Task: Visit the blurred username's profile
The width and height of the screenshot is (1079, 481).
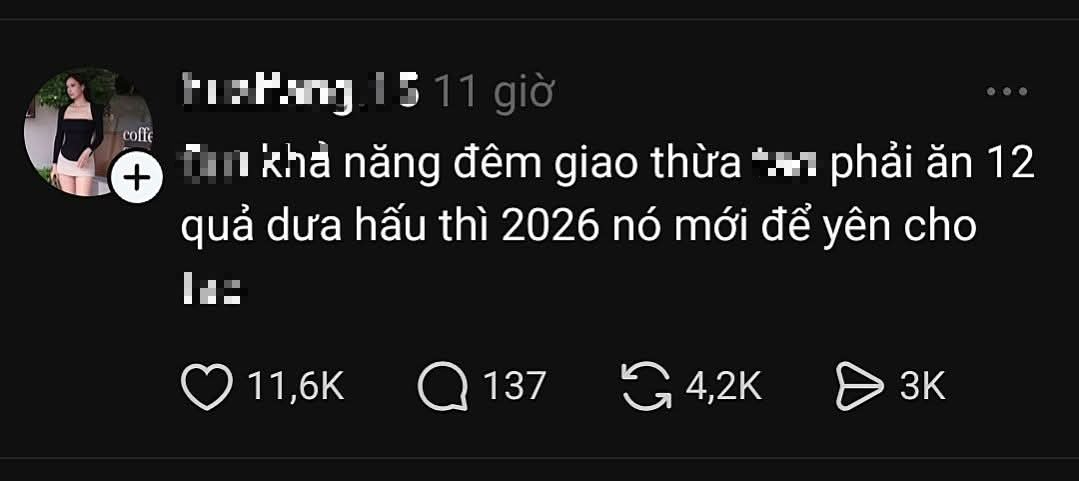Action: (301, 93)
